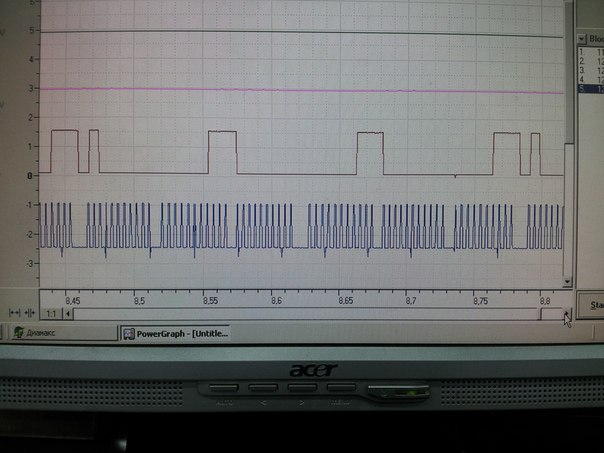Click the 8,6 time axis label
Screen dimensions: 604x453
(x=277, y=300)
